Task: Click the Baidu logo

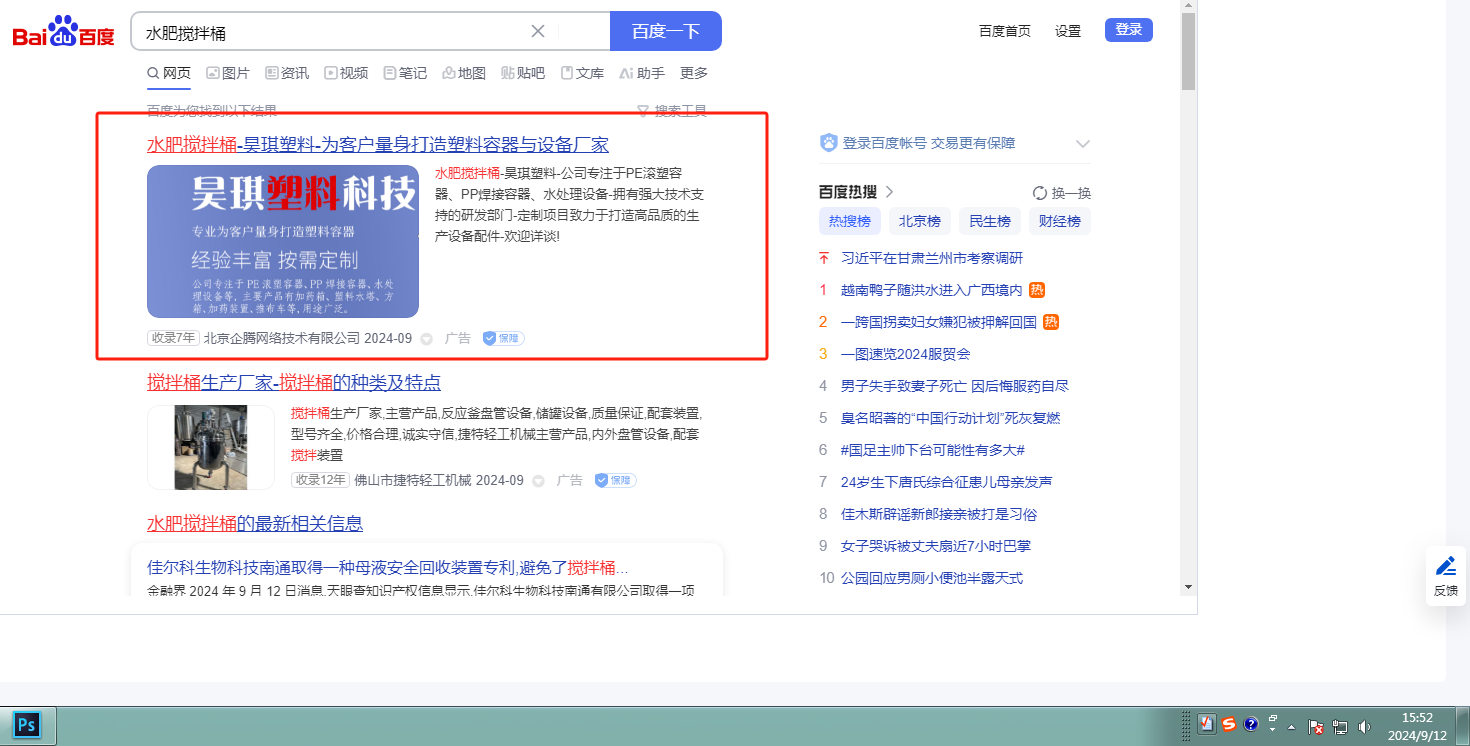Action: click(x=64, y=32)
